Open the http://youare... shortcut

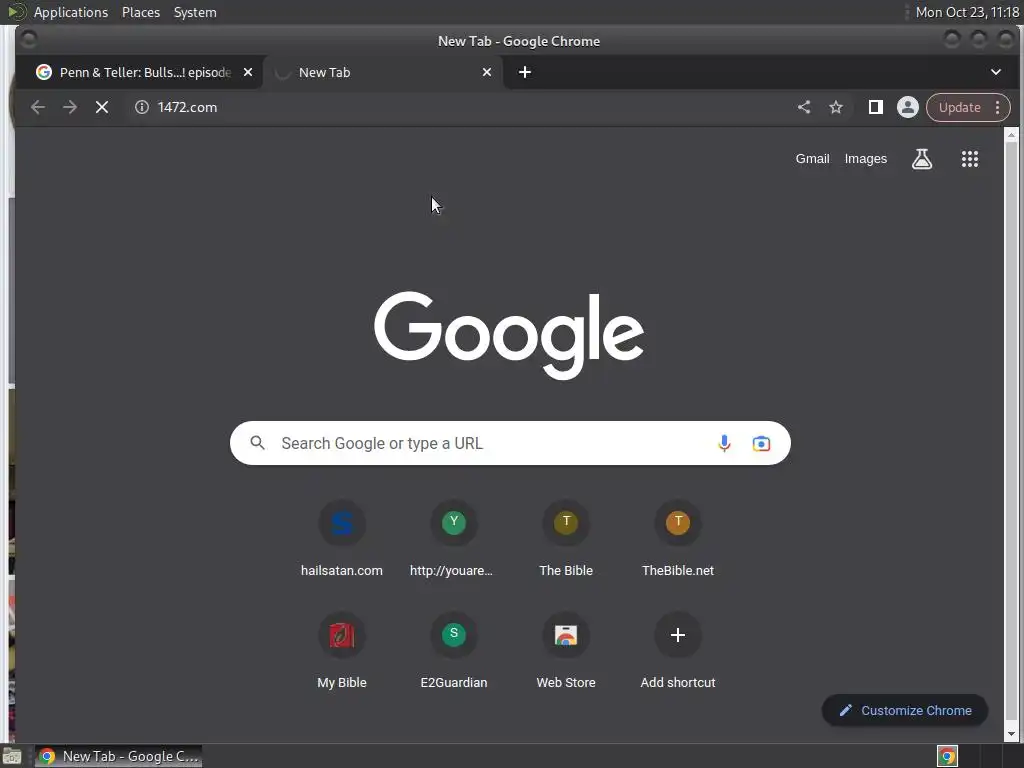[454, 539]
